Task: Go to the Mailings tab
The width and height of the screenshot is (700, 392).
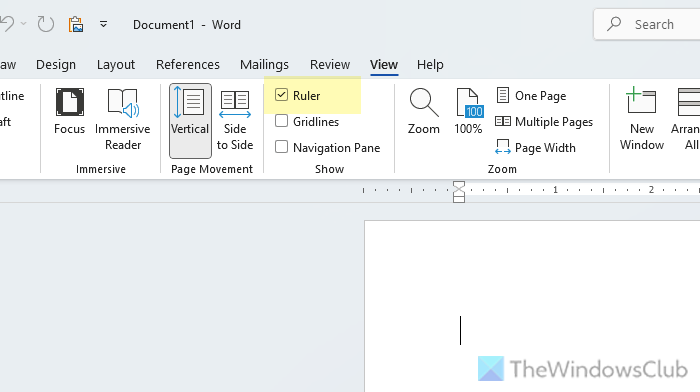Action: click(x=264, y=65)
